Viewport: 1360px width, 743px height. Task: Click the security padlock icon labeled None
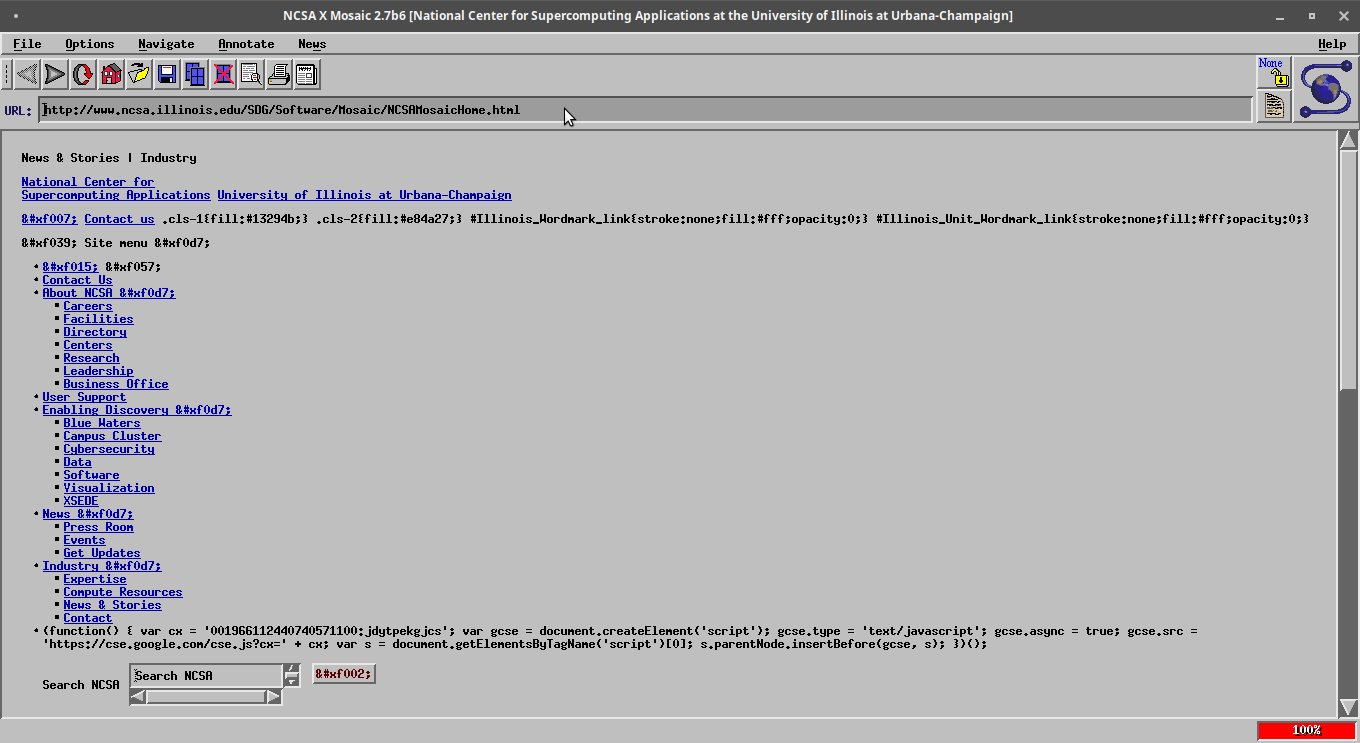click(1274, 72)
